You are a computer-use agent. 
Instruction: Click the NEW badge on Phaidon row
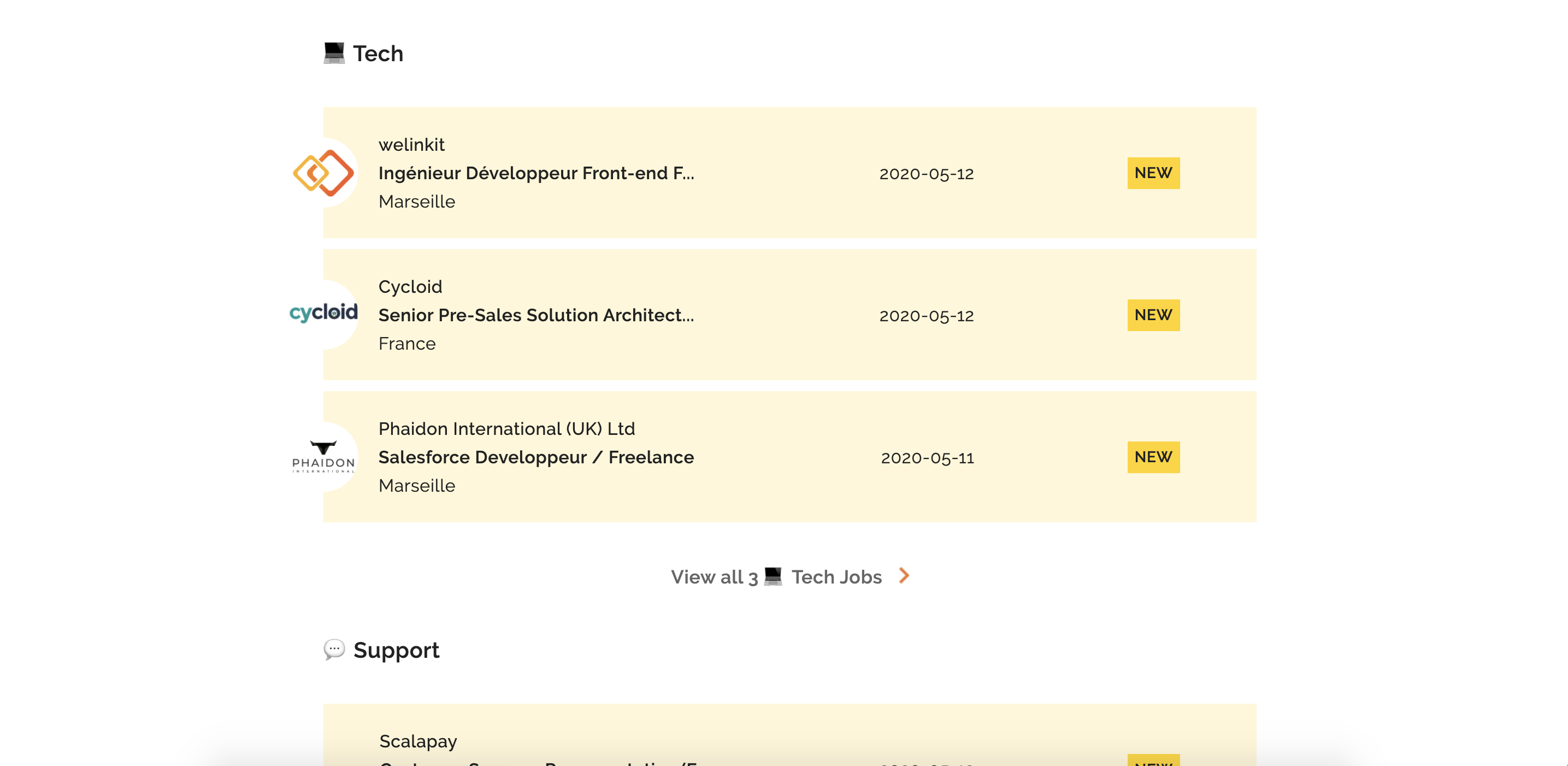coord(1153,457)
